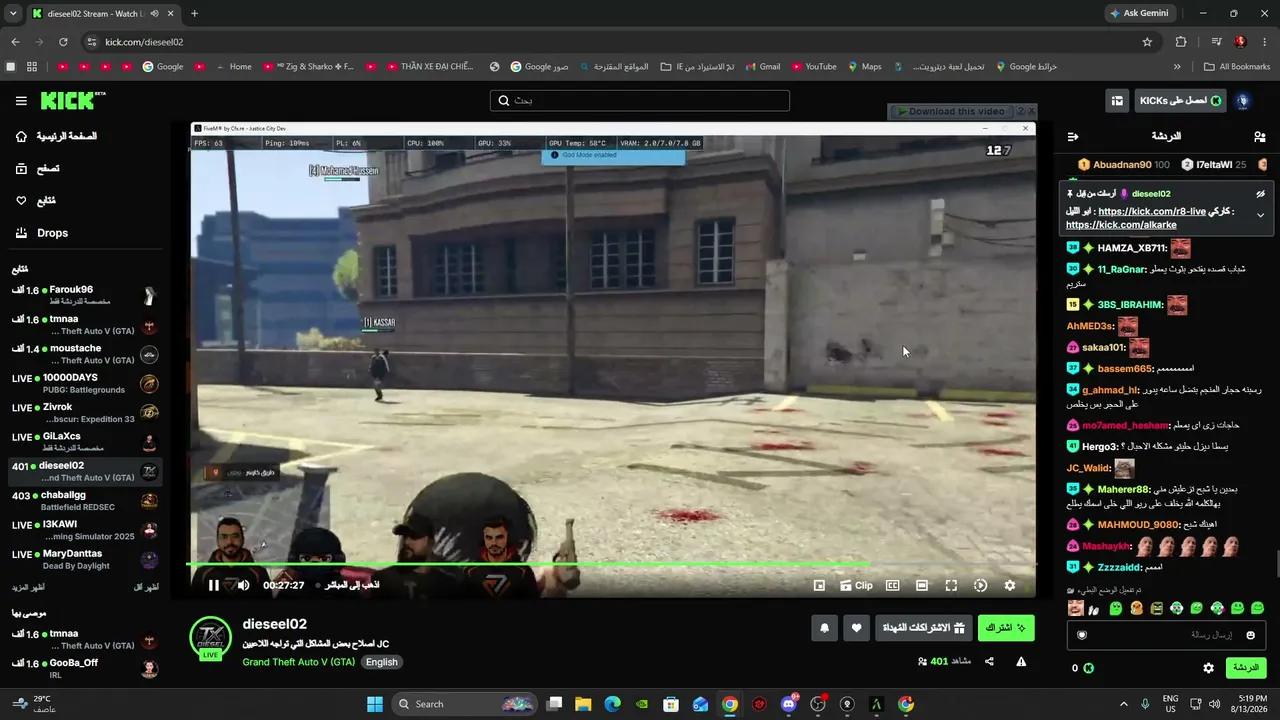Seek along the green video progress bar

click(x=610, y=565)
